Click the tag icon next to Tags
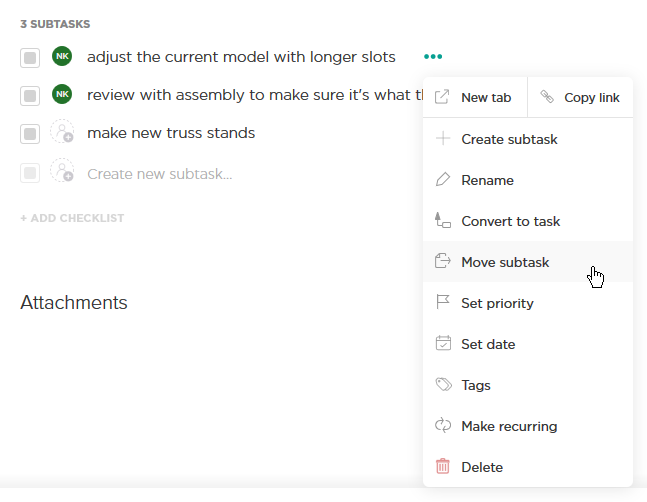Viewport: 647px width, 502px height. pyautogui.click(x=443, y=385)
